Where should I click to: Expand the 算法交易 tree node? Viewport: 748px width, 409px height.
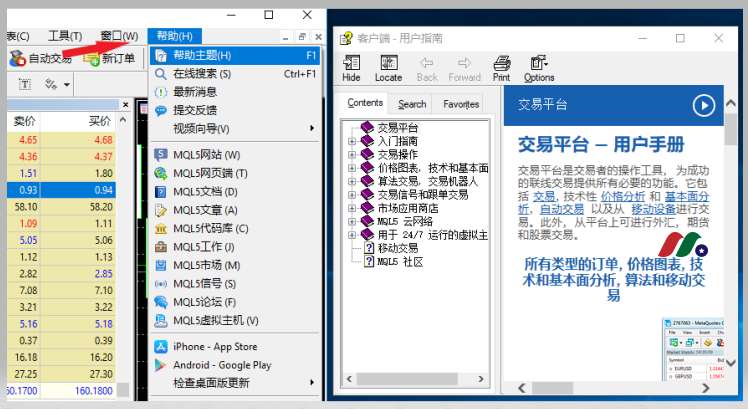click(352, 181)
